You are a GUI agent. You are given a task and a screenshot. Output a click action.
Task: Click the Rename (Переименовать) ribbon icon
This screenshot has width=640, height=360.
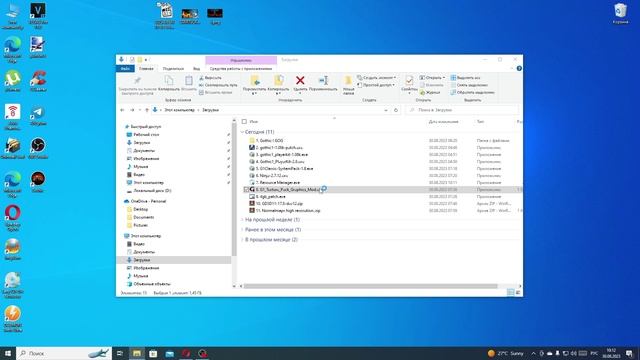(323, 80)
